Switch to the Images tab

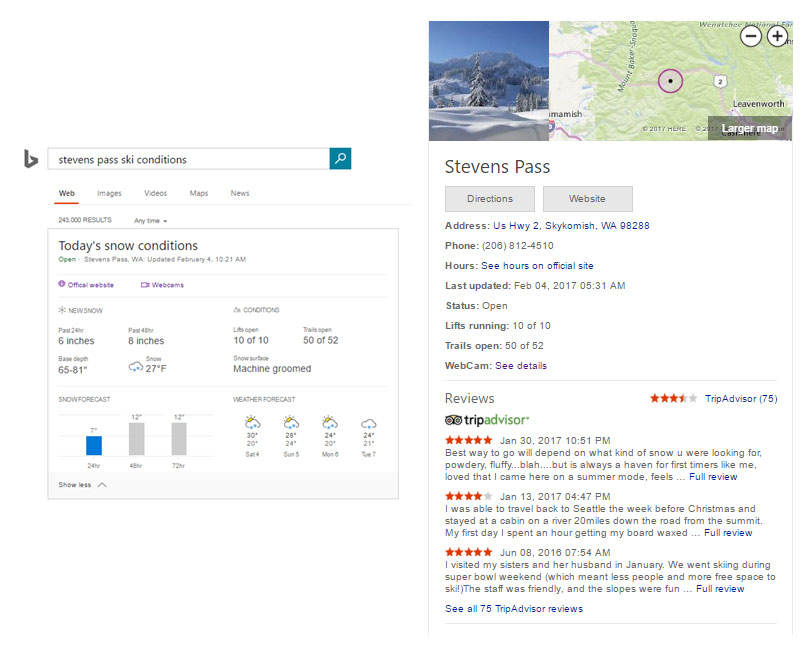tap(109, 193)
